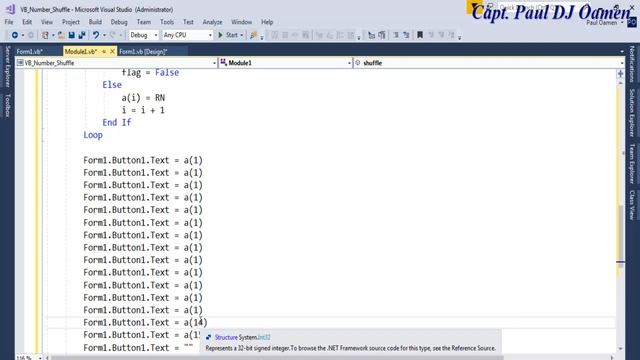Click the pin icon on Module1.vb tab

tap(104, 51)
